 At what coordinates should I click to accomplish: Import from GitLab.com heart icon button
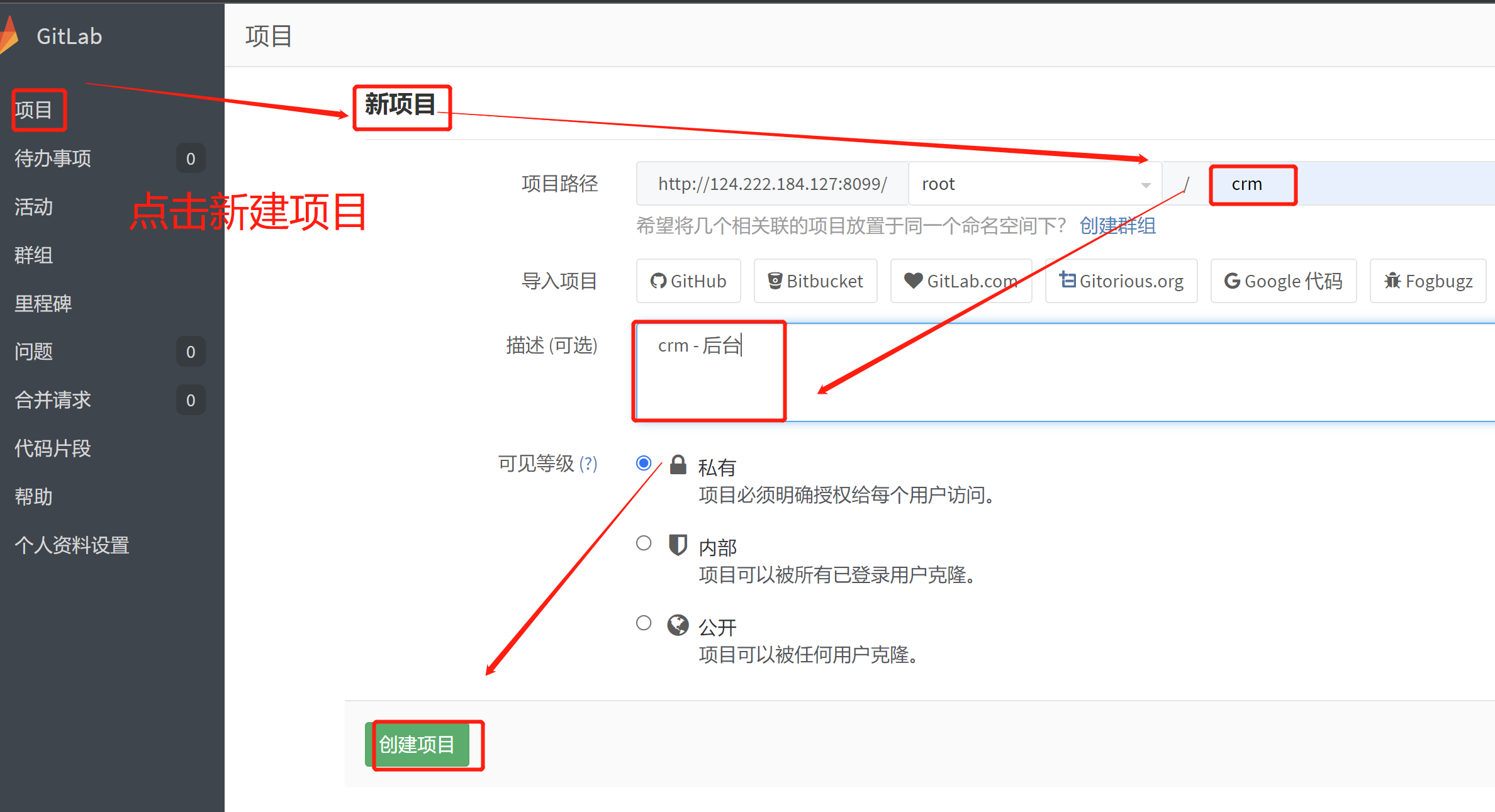961,281
